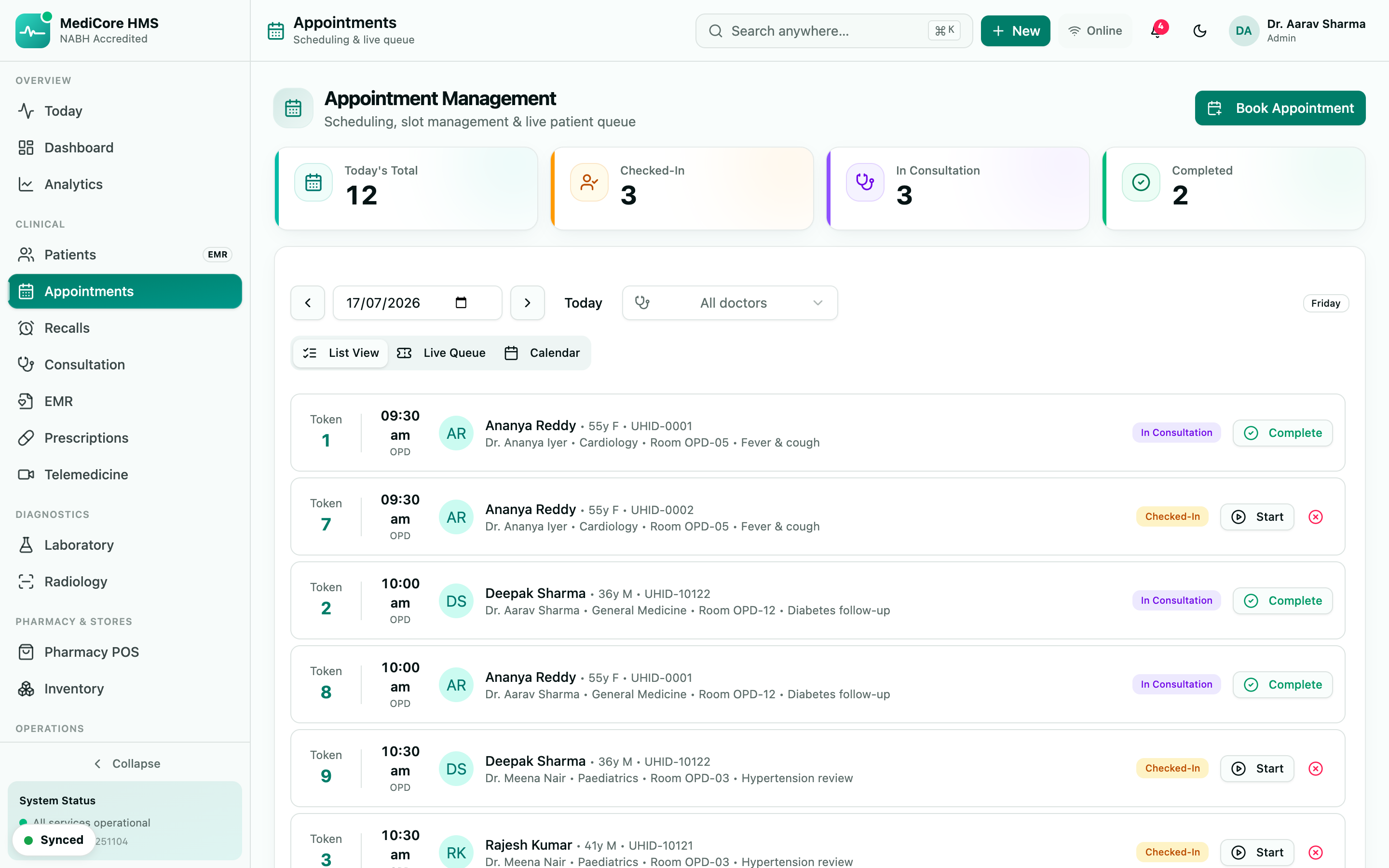The image size is (1389, 868).
Task: Click the Friday day badge
Action: tap(1326, 303)
